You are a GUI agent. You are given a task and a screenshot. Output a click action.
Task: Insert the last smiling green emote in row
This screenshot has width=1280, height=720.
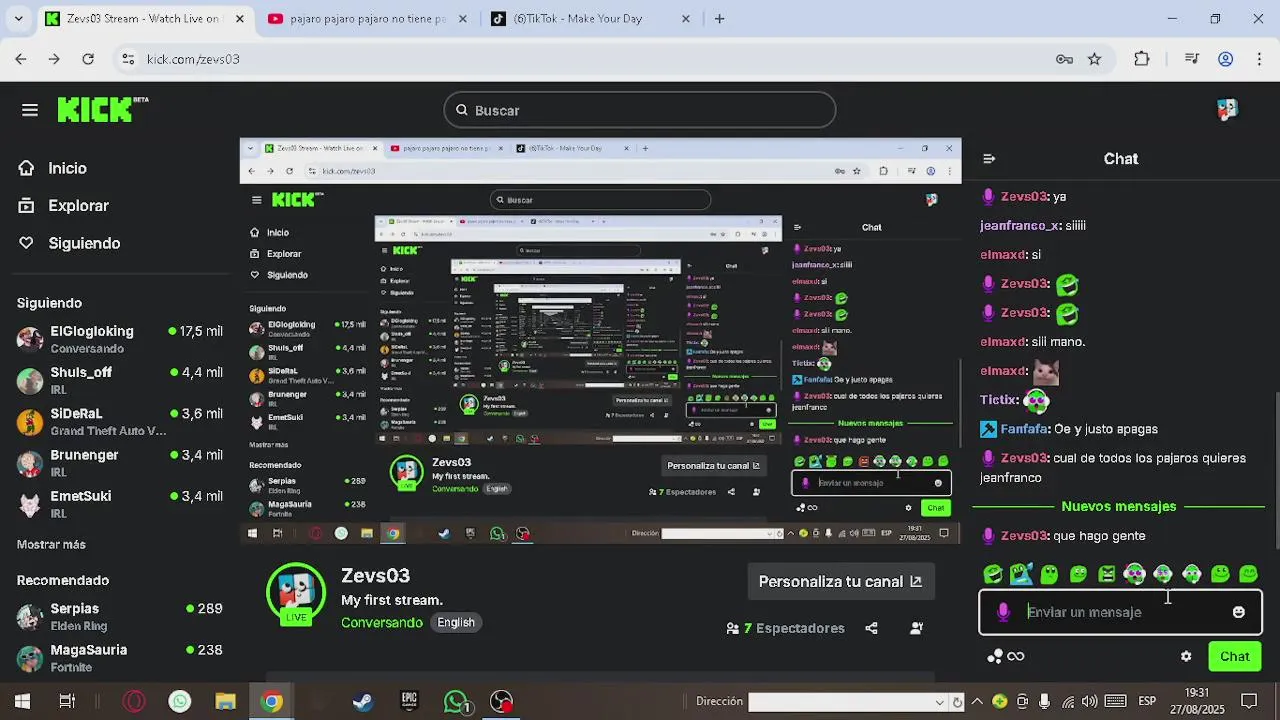pyautogui.click(x=1248, y=574)
